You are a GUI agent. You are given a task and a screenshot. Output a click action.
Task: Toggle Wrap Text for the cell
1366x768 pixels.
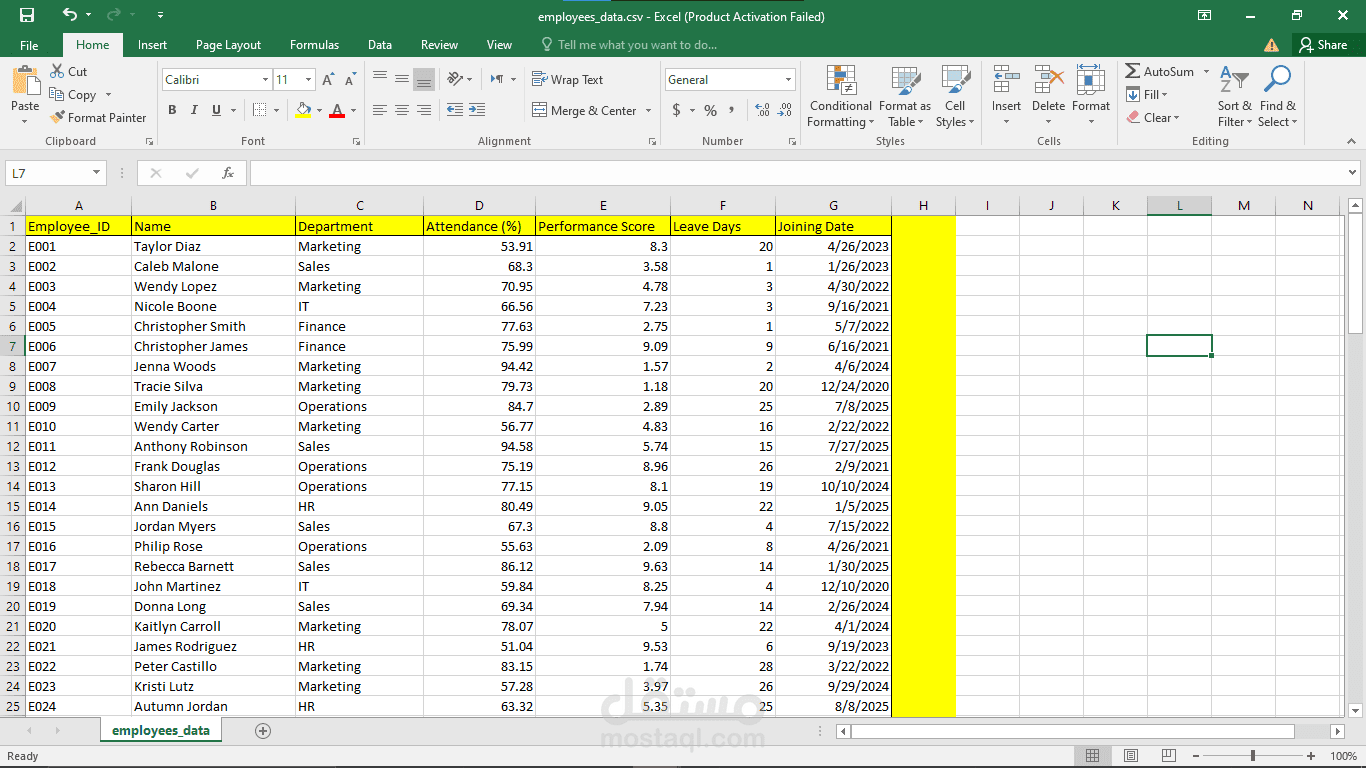pos(567,80)
